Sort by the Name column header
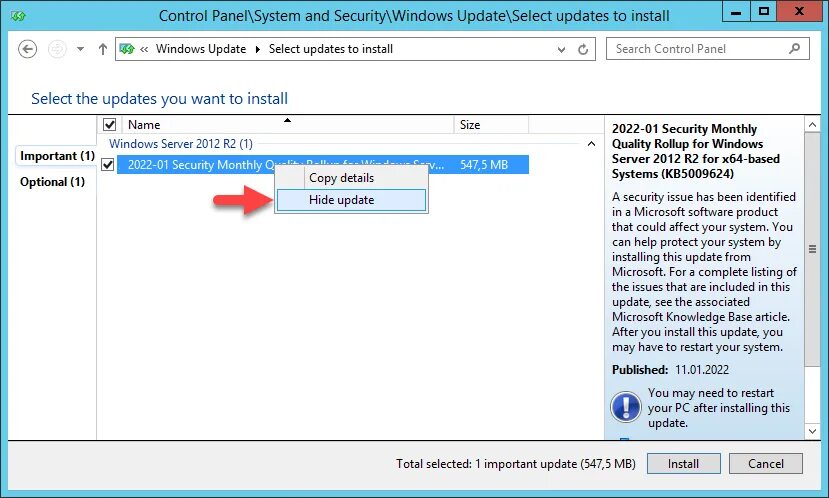Screen dimensions: 829x498 (x=288, y=125)
